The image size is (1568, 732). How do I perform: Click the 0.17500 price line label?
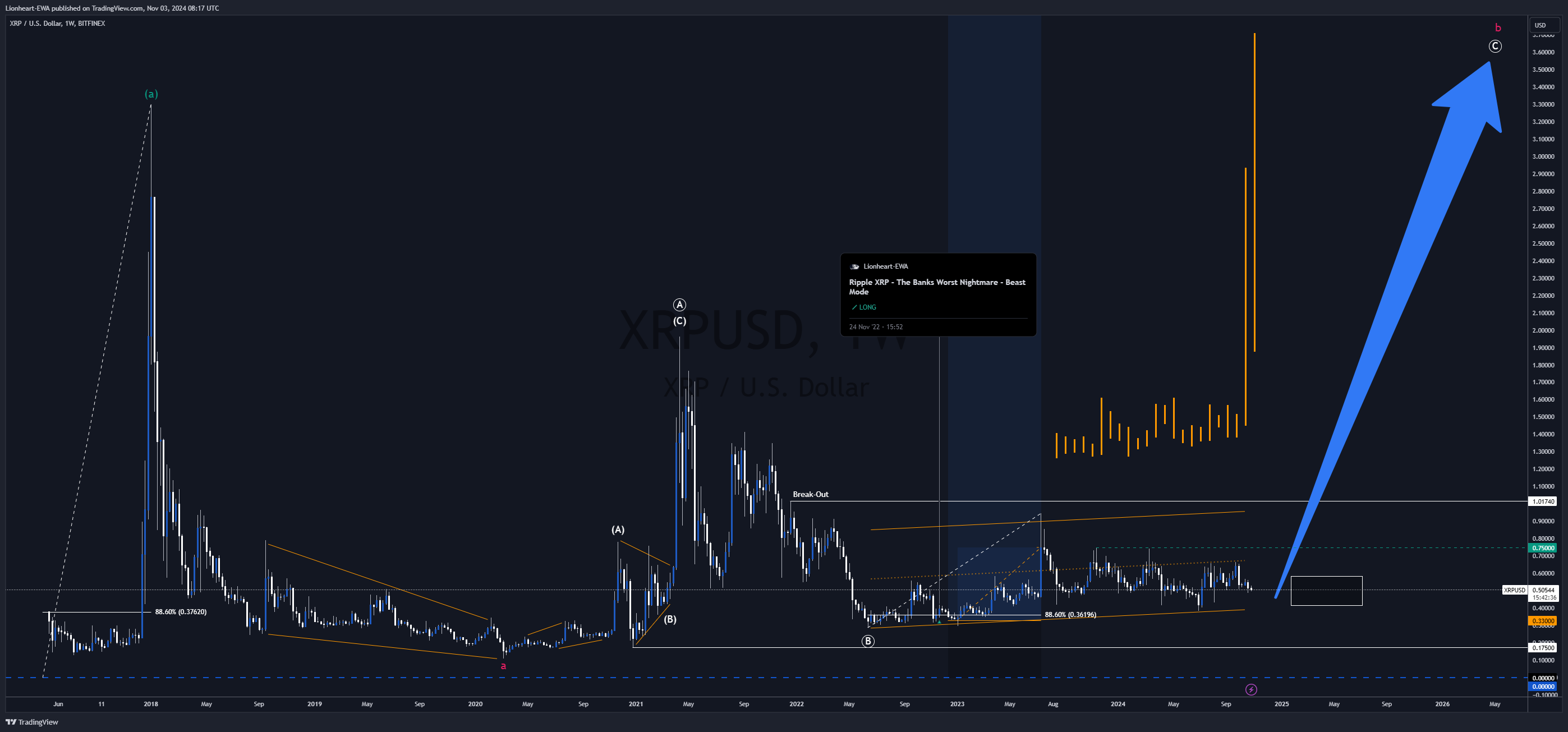pyautogui.click(x=1543, y=648)
